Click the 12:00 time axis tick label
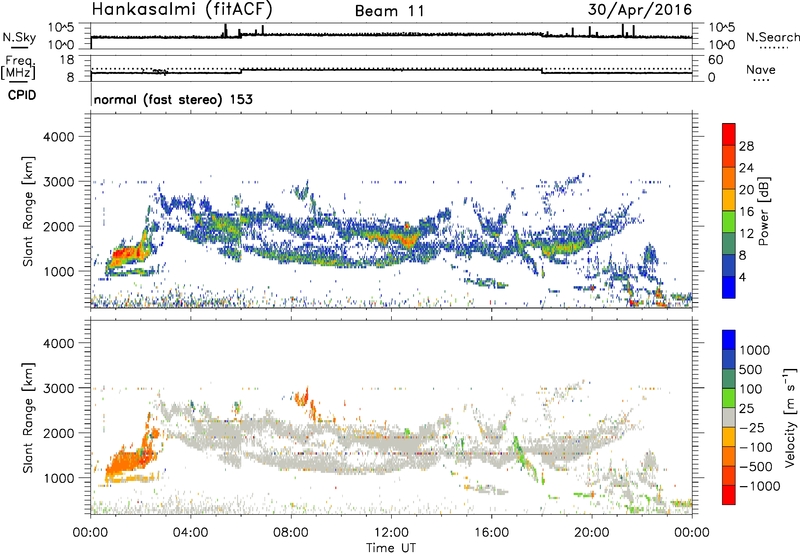The width and height of the screenshot is (800, 554). pyautogui.click(x=391, y=532)
